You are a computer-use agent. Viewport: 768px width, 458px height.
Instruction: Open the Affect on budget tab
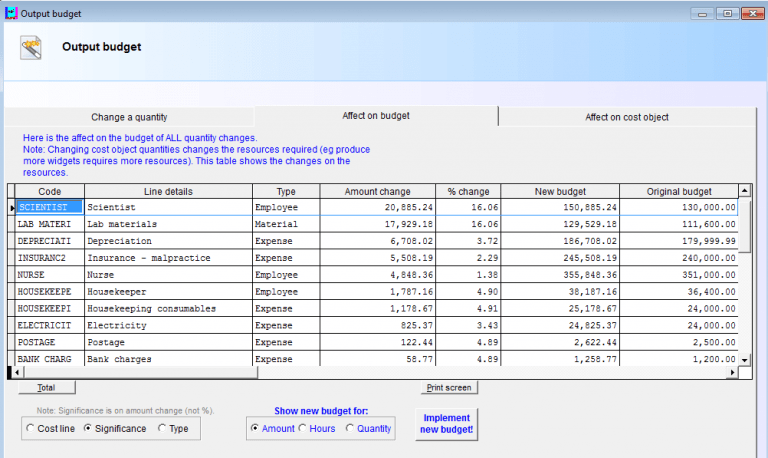(376, 116)
